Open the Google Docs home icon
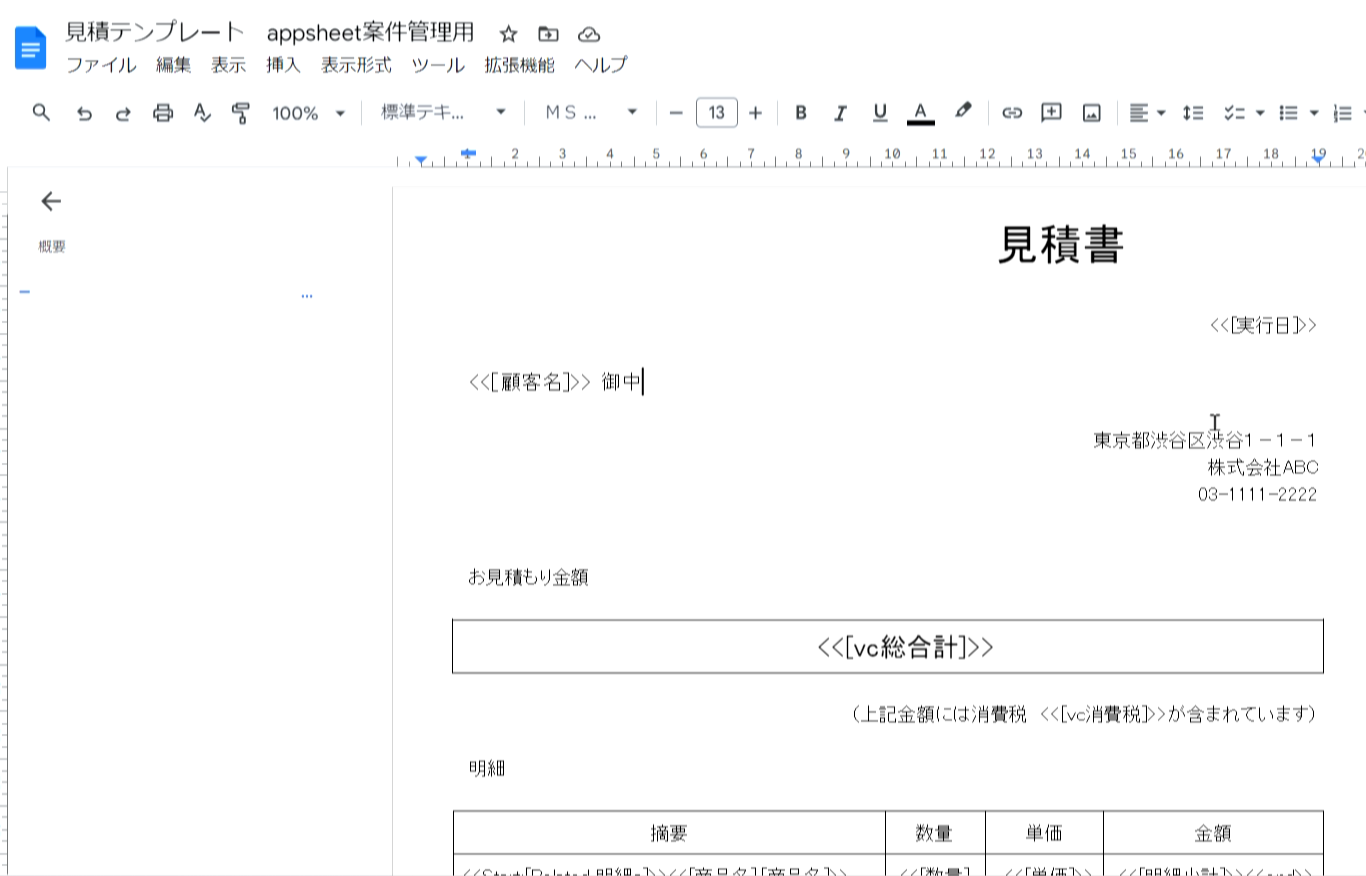Image resolution: width=1366 pixels, height=876 pixels. pyautogui.click(x=31, y=47)
